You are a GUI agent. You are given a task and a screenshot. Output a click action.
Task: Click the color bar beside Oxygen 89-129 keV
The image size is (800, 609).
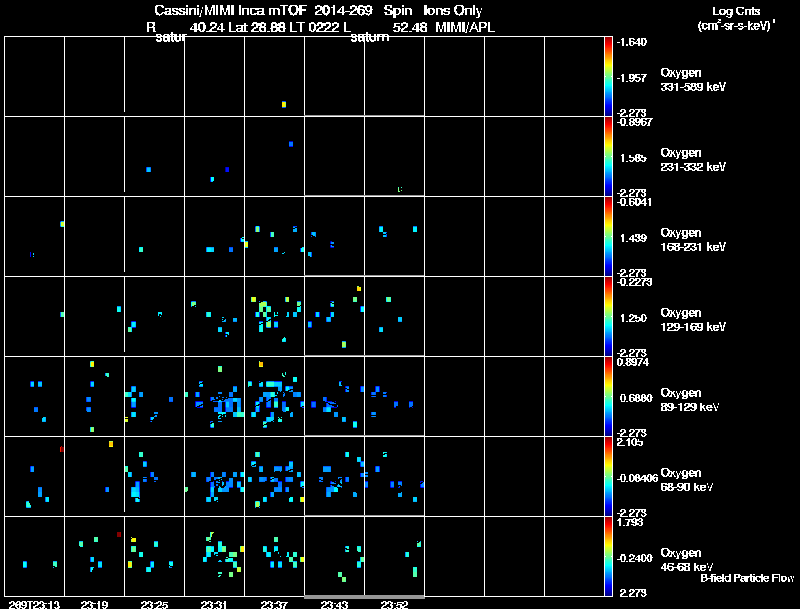(x=608, y=397)
